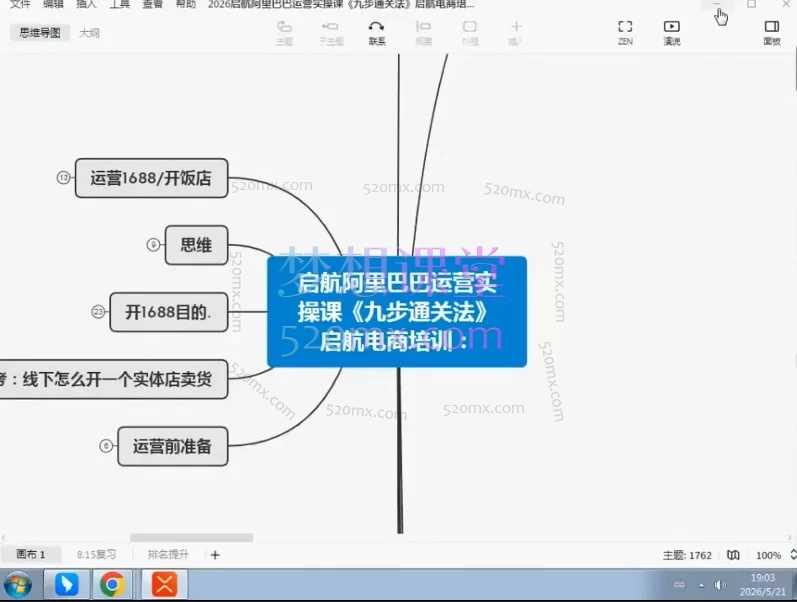
Task: Open the 工具 menu
Action: point(119,4)
